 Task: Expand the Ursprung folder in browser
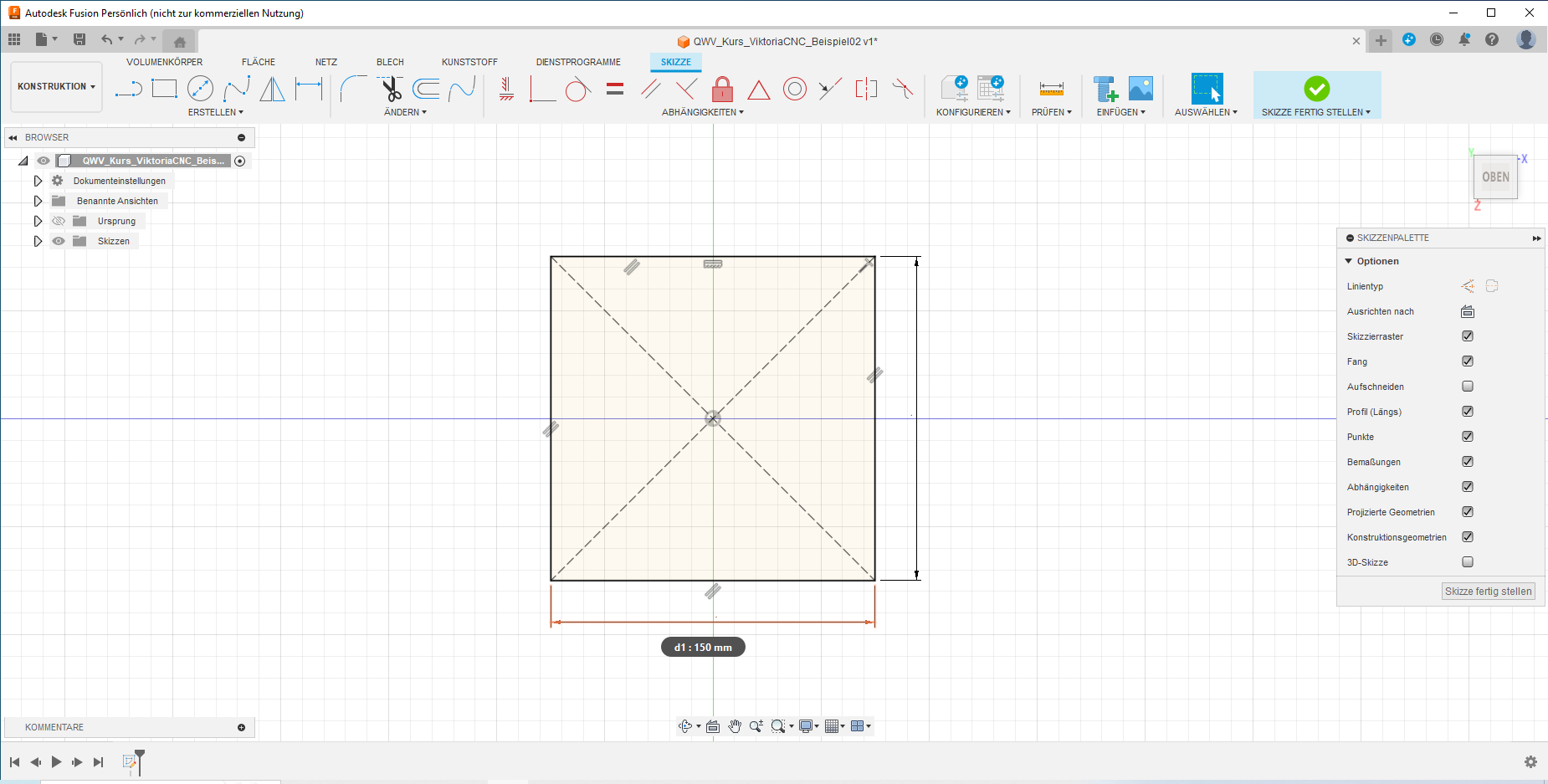[x=38, y=221]
